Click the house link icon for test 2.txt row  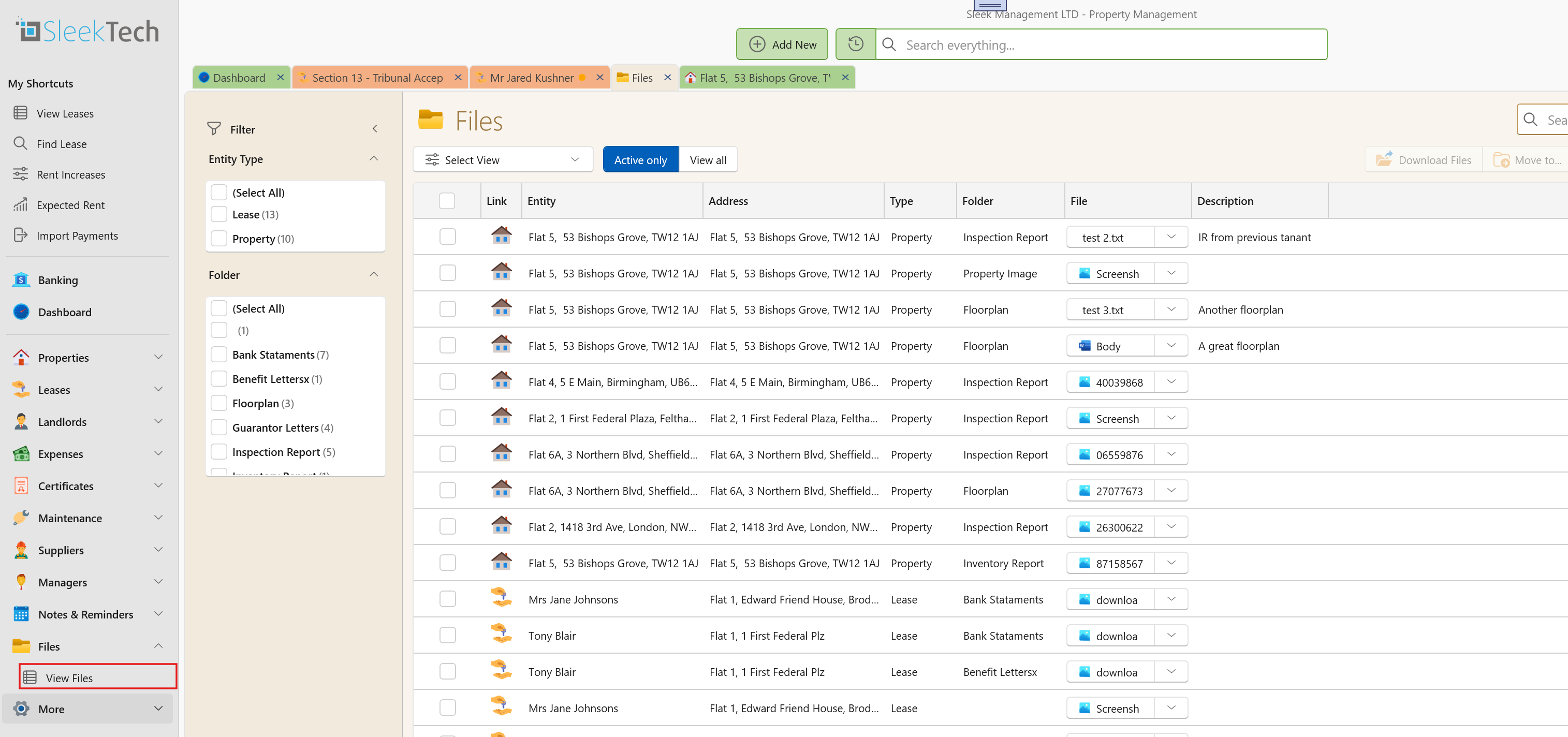[501, 236]
